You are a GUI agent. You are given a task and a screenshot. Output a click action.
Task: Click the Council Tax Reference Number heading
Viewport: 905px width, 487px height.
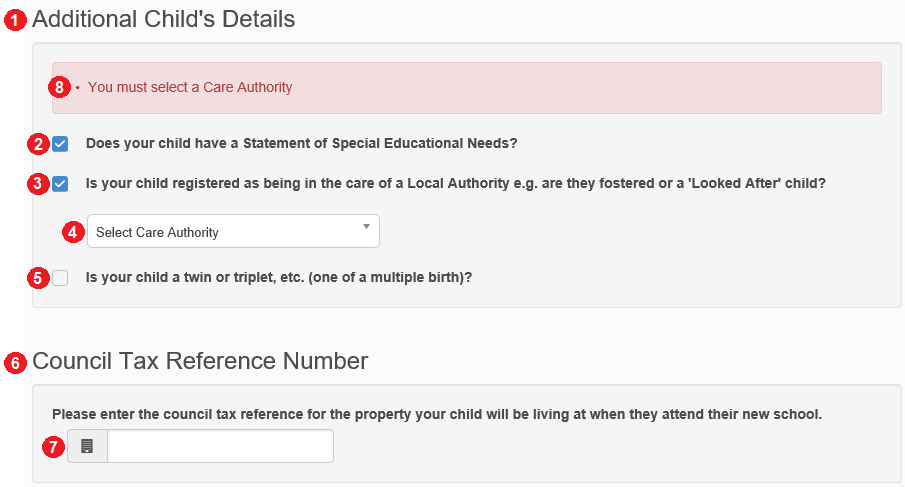click(x=200, y=361)
